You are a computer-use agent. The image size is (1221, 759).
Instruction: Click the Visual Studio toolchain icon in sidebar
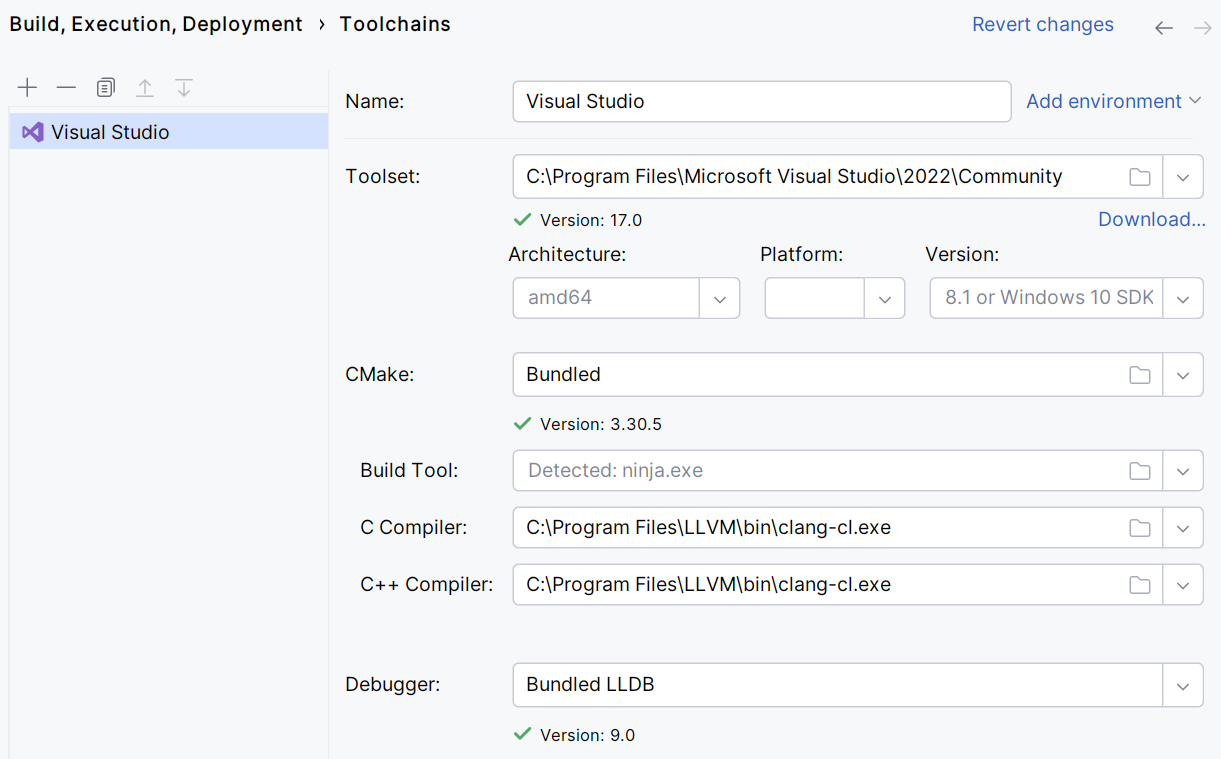[31, 131]
